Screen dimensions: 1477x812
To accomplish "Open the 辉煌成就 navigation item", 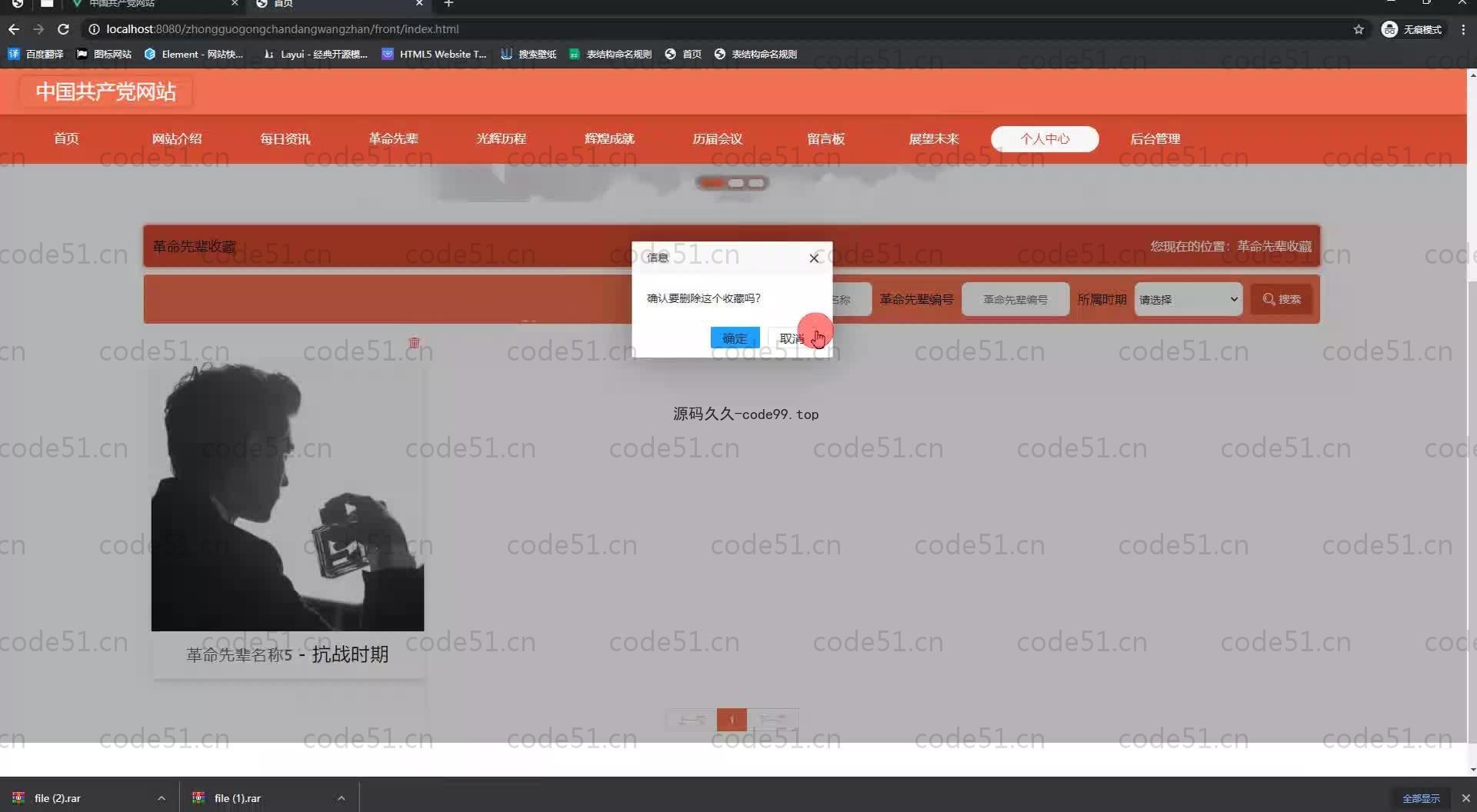I will [x=609, y=138].
